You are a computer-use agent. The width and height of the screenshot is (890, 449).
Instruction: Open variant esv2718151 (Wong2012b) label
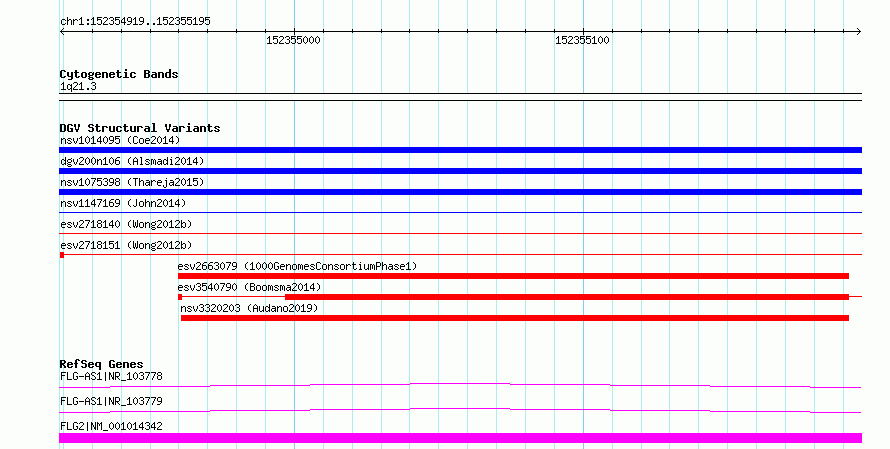click(x=126, y=245)
